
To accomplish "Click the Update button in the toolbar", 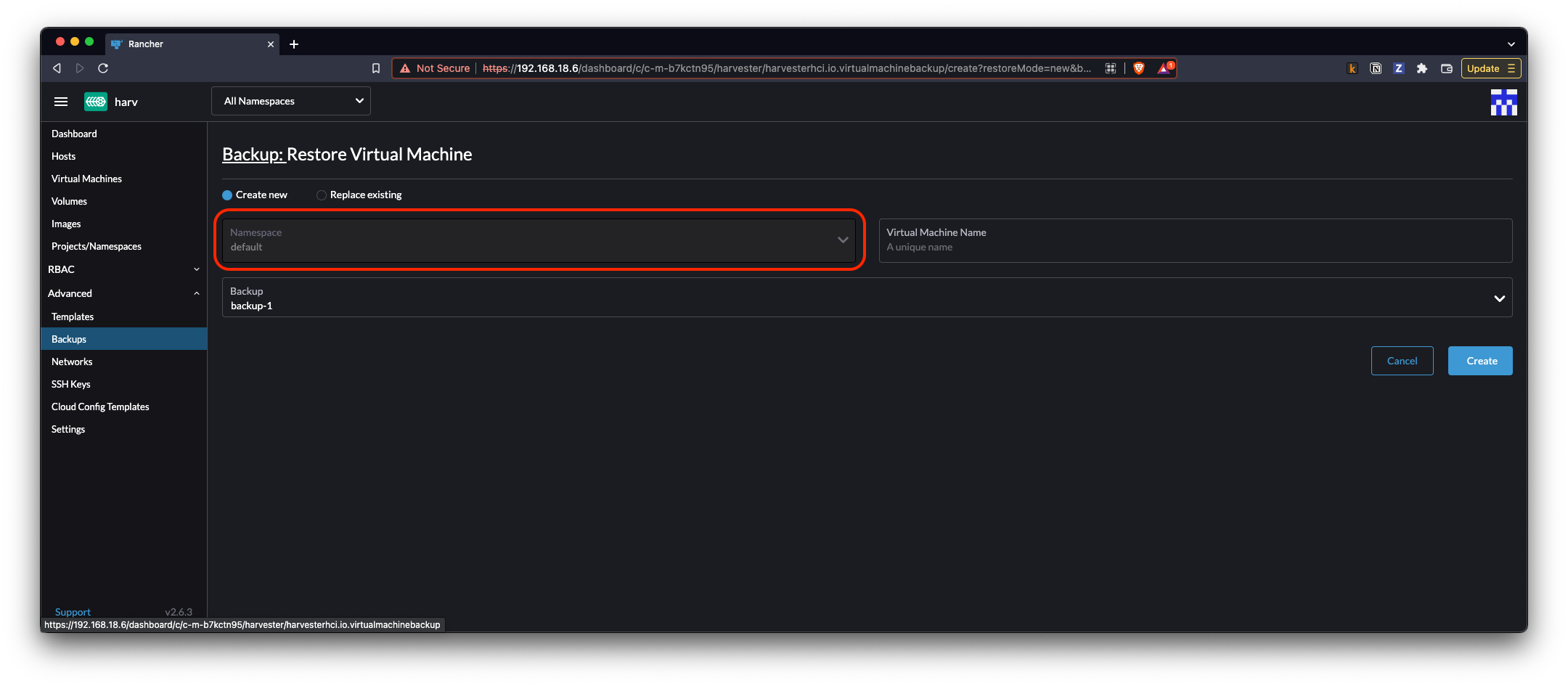I will click(1483, 68).
